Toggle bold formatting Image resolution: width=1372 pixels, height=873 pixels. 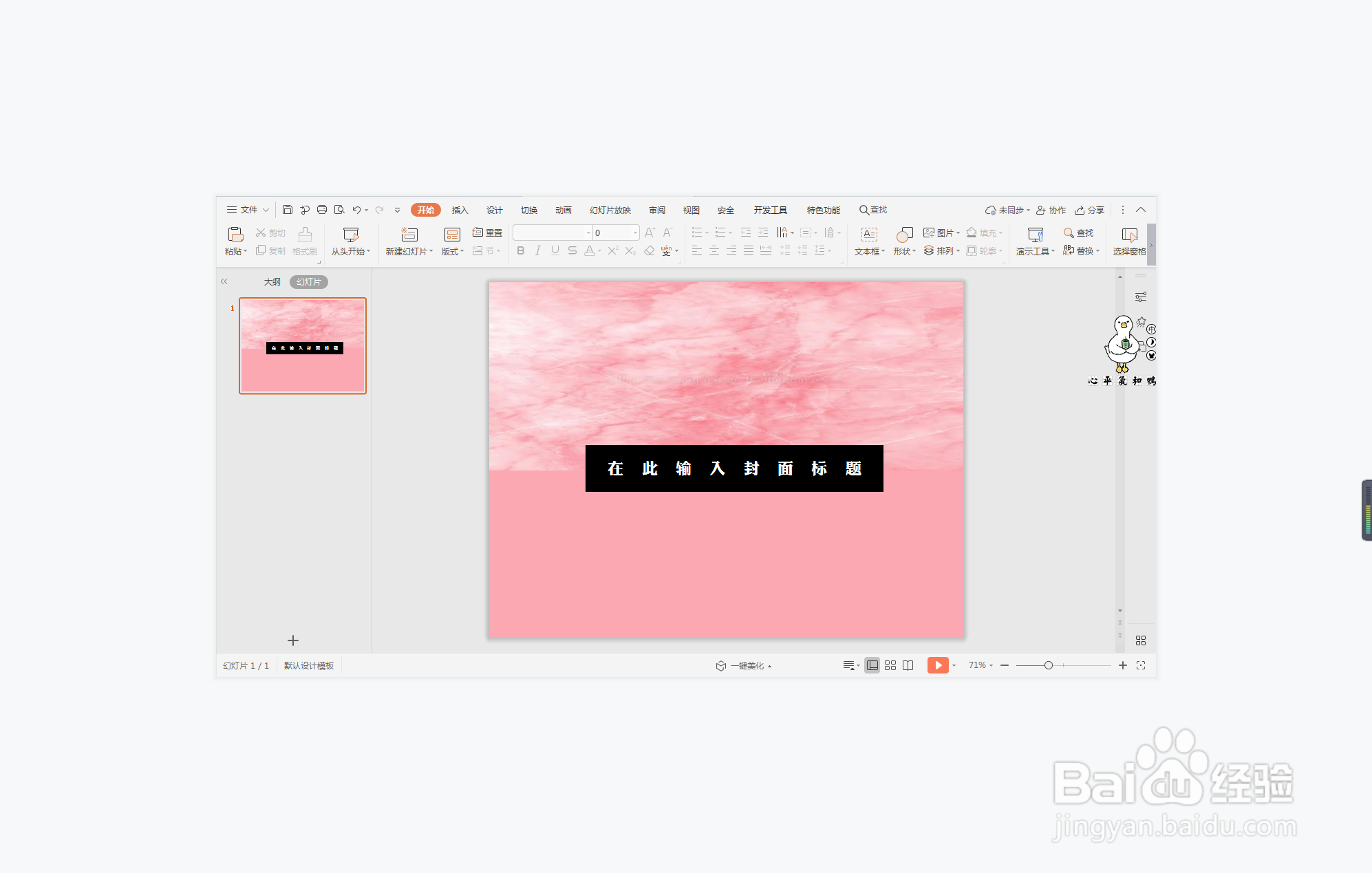click(x=521, y=251)
